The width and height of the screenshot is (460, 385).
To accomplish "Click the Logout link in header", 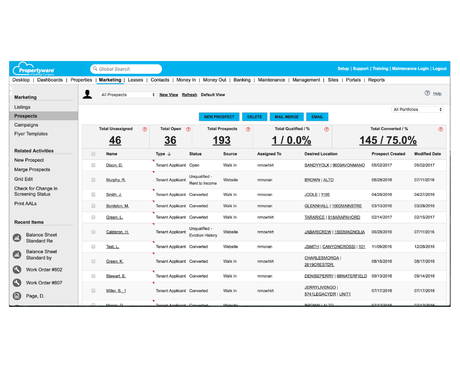I will [439, 69].
